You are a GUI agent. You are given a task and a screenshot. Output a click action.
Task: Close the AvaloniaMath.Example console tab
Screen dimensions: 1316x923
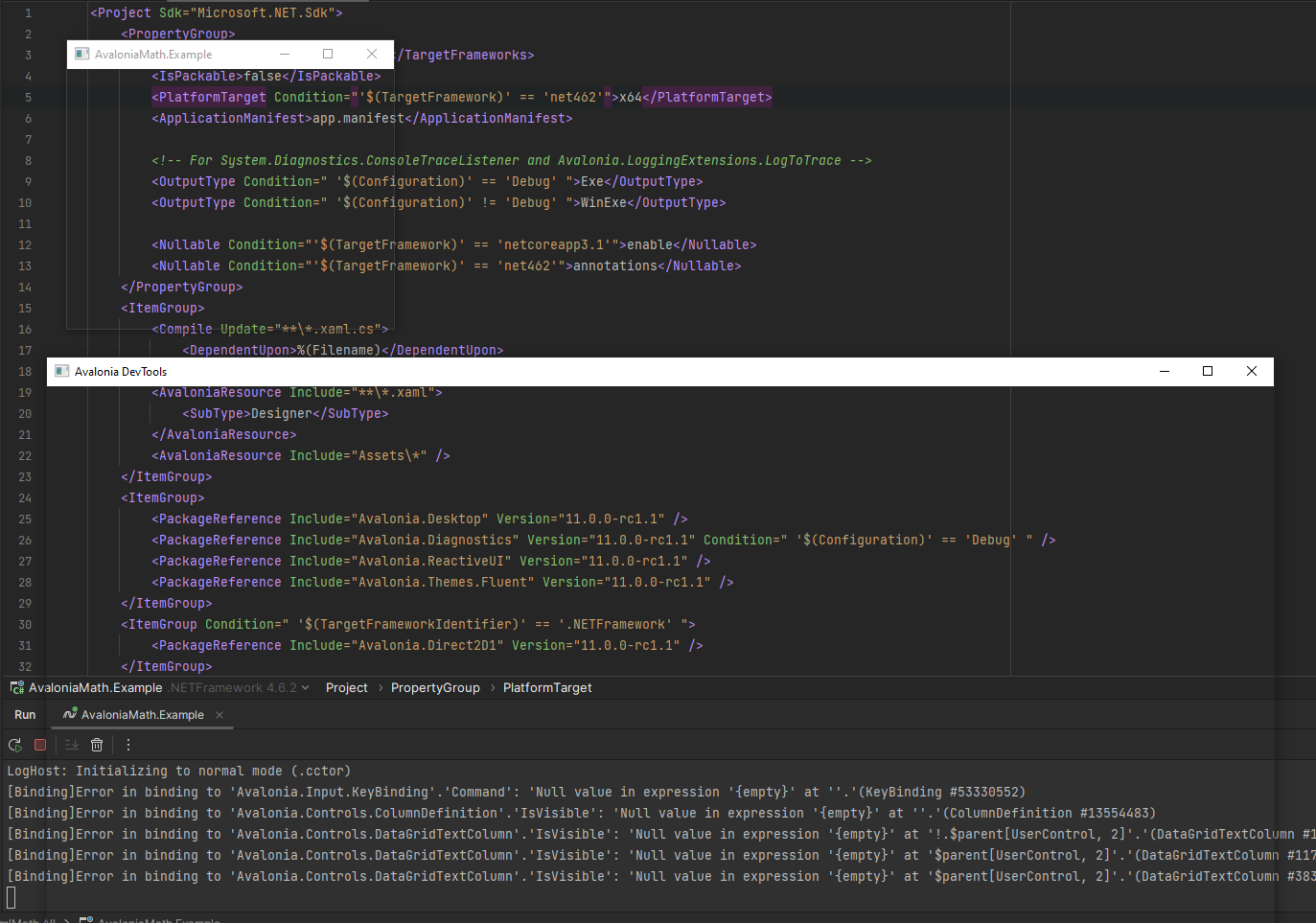coord(217,714)
